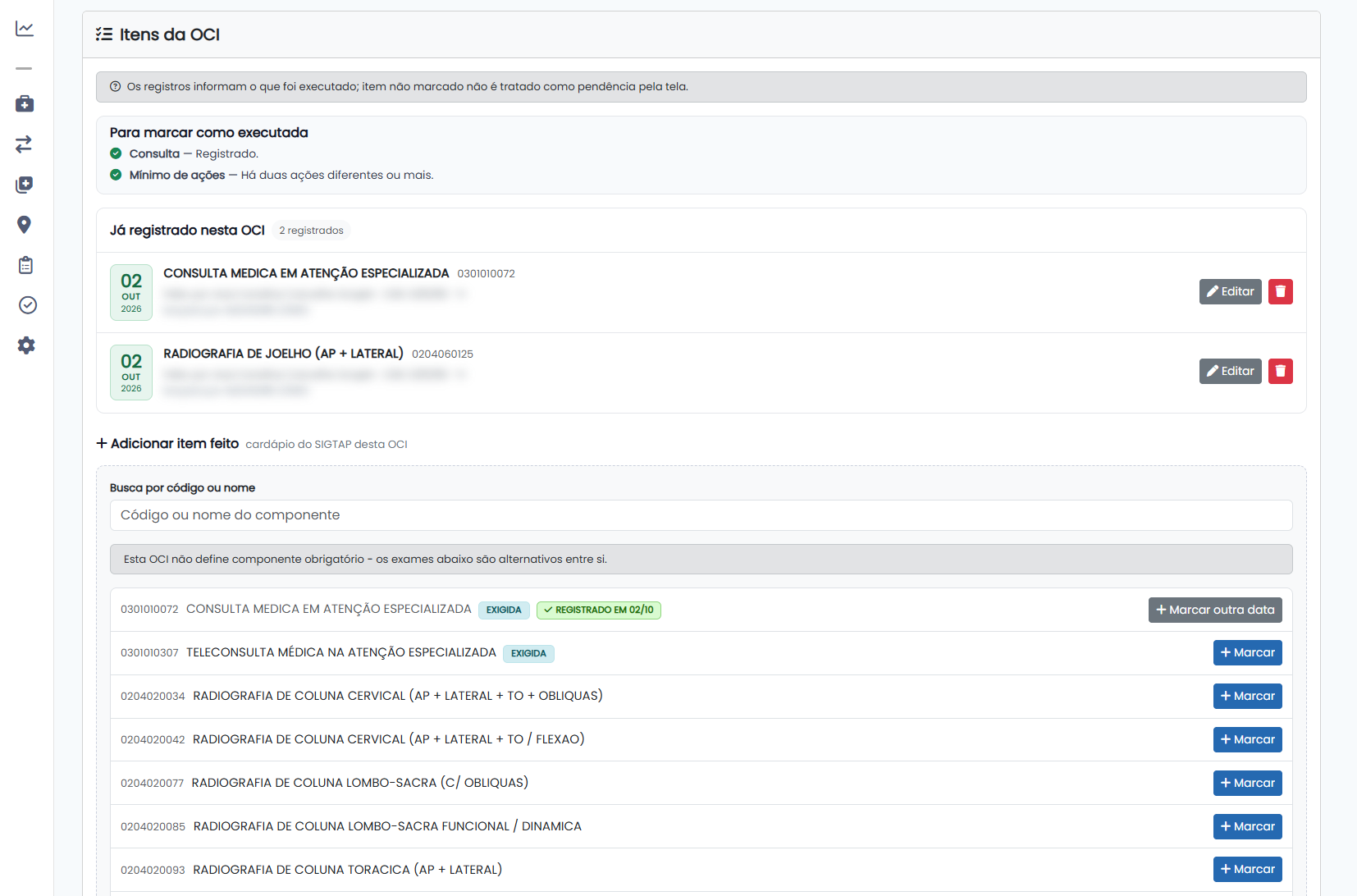Mark Coluna Lombo-Sacra Funcional / Dinamica
Image resolution: width=1357 pixels, height=896 pixels.
click(x=1248, y=826)
